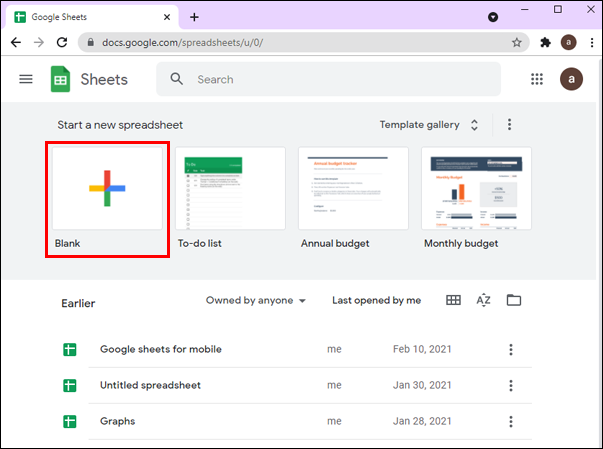
Task: Open the main hamburger menu
Action: click(26, 79)
